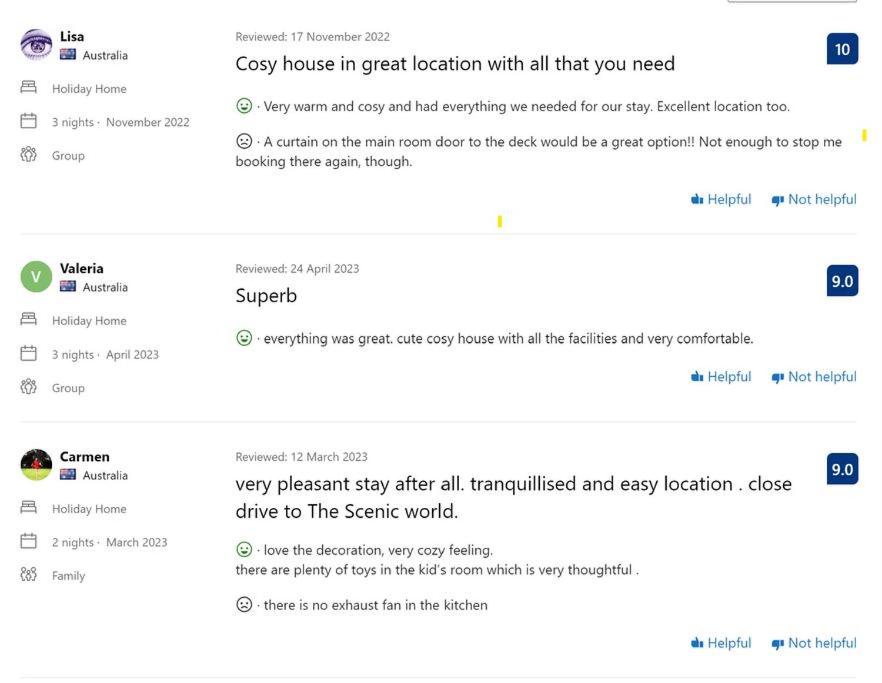The width and height of the screenshot is (882, 683).
Task: Click the Australia flag under Valeria
Action: 68,286
